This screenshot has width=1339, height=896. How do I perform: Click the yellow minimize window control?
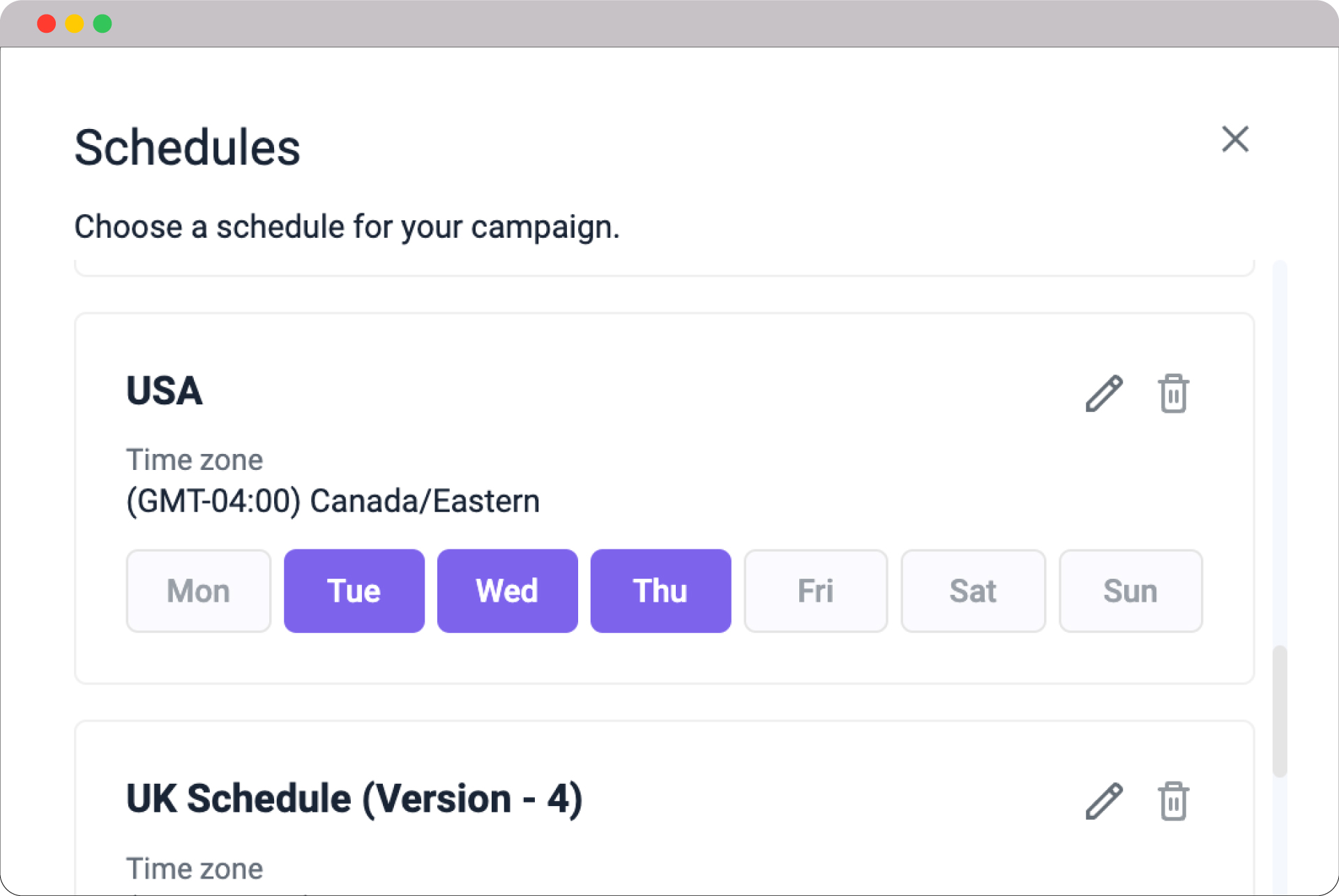coord(74,23)
